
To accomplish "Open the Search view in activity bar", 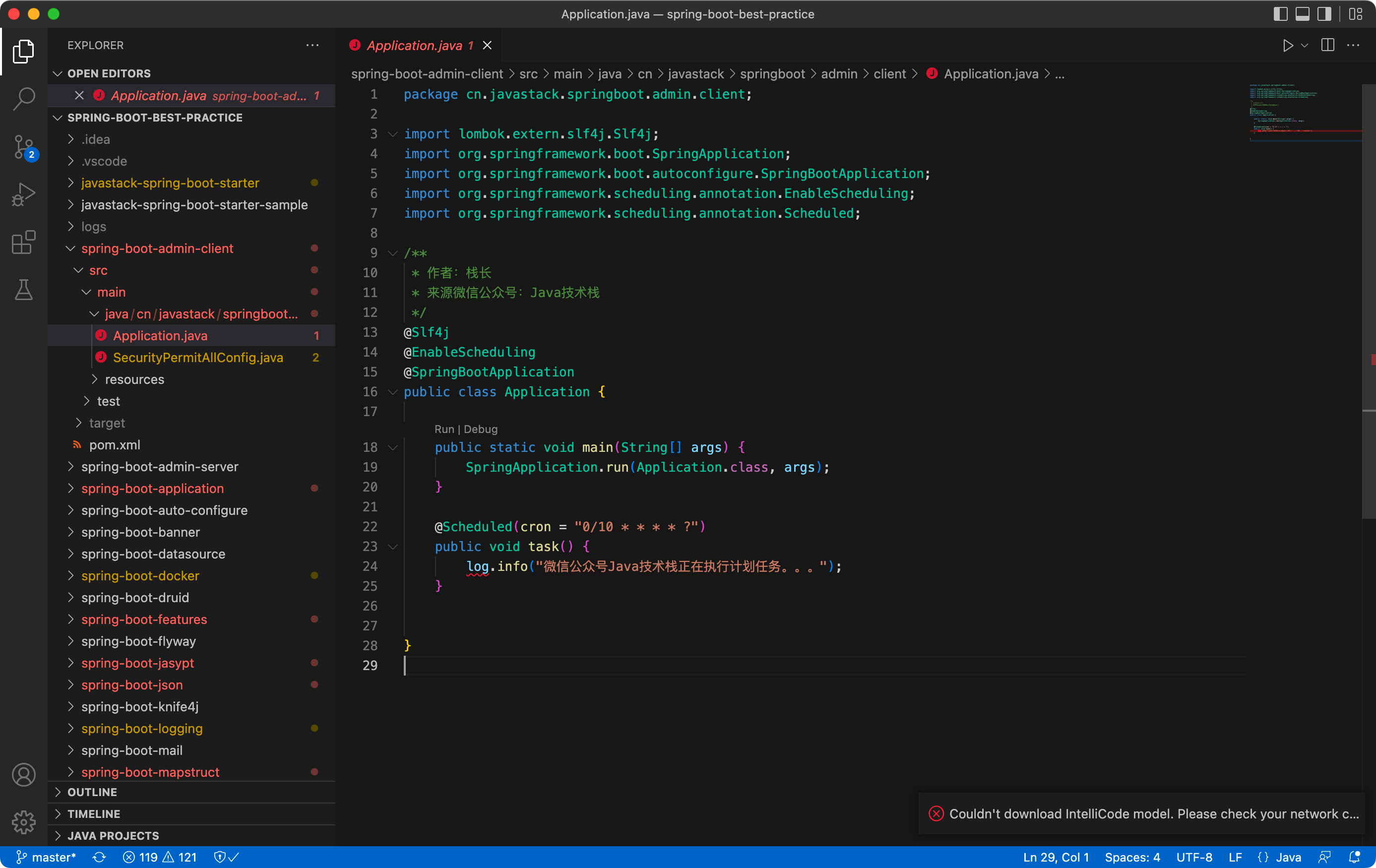I will 23,98.
